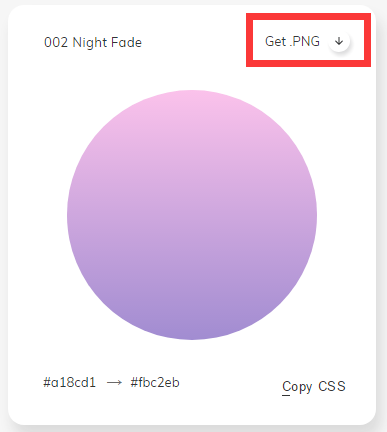Click the center of the gradient circle
The height and width of the screenshot is (432, 387).
(x=192, y=215)
